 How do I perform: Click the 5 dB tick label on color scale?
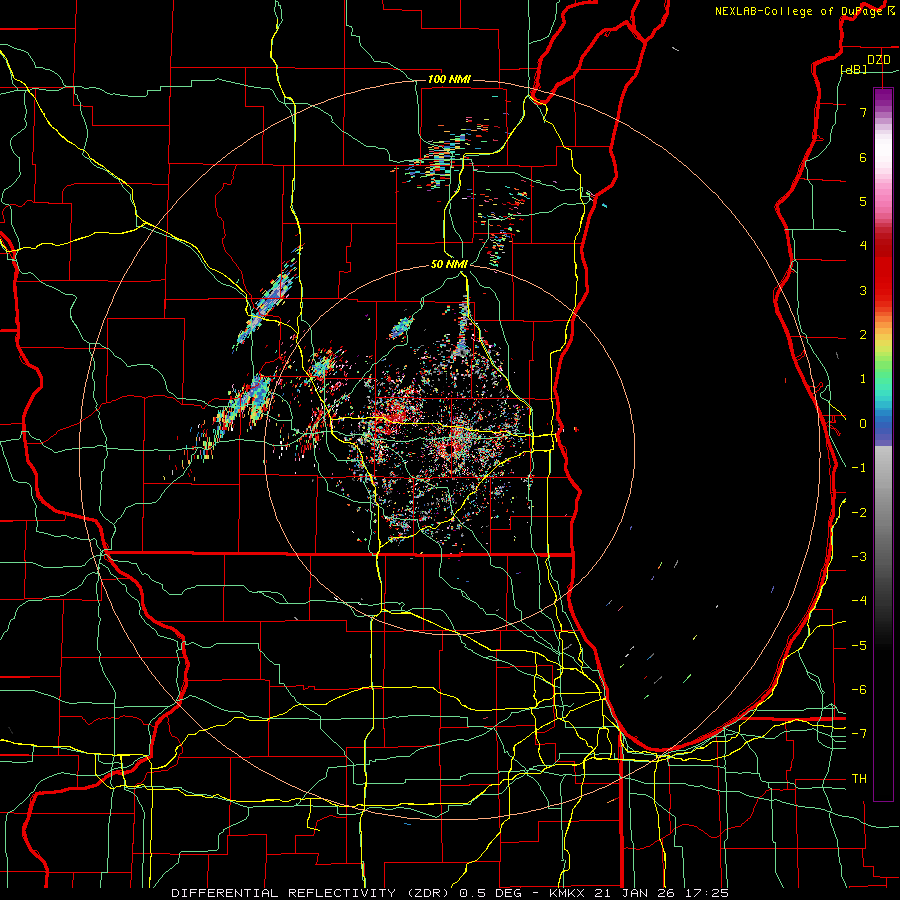(863, 201)
